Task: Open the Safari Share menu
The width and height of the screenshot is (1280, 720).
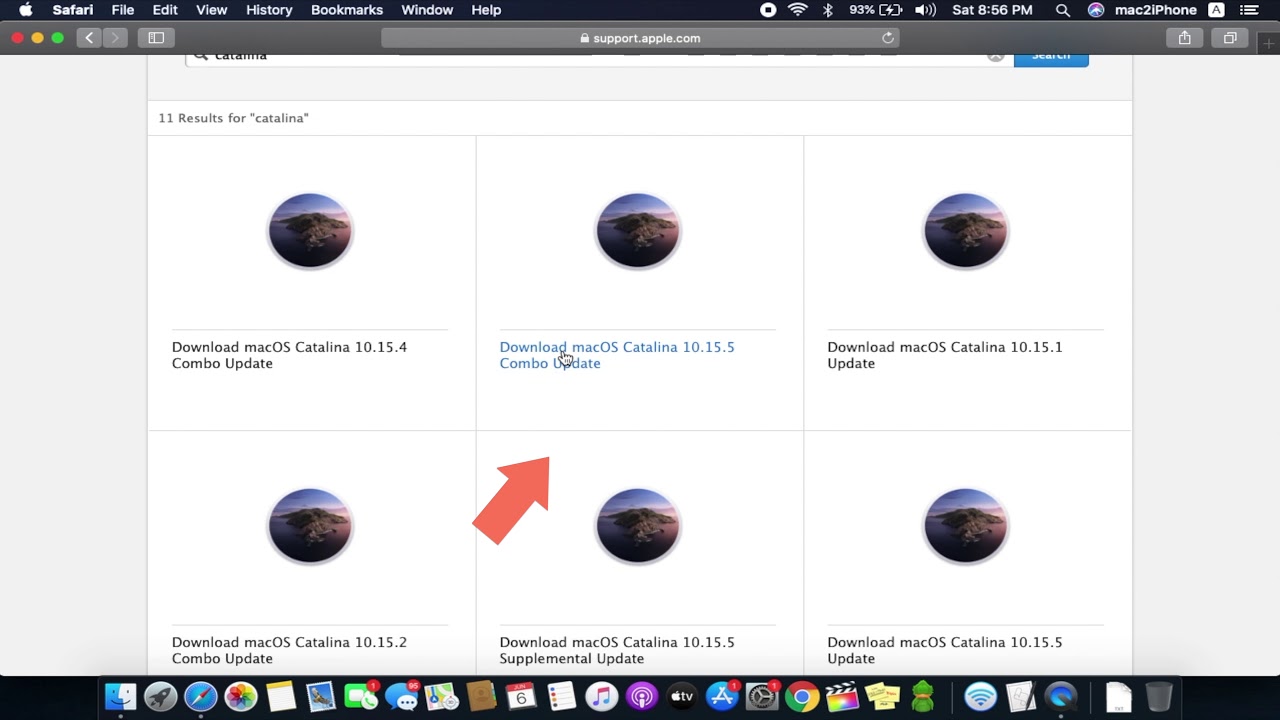Action: 1184,38
